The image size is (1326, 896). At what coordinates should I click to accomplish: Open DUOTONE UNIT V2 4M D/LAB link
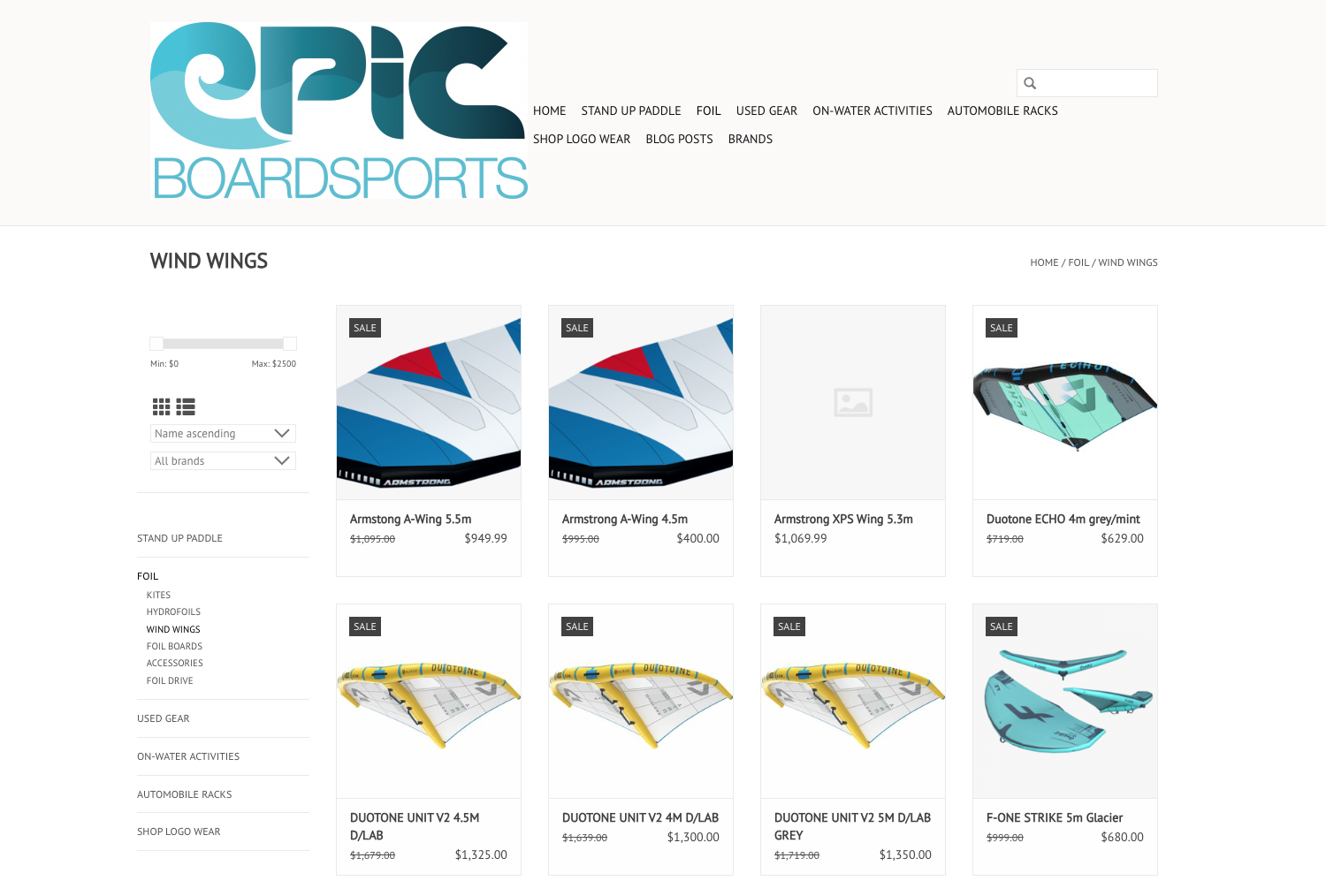coord(640,817)
